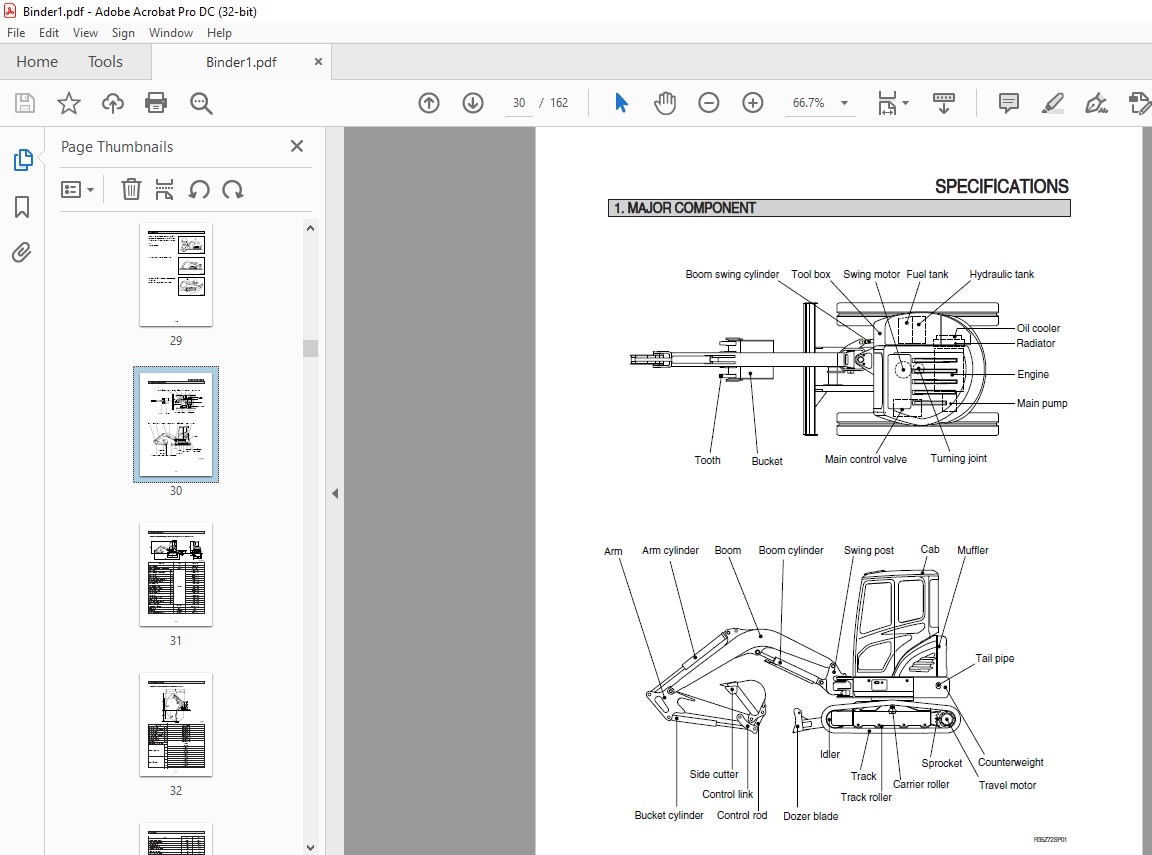Close the Binder1.pdf tab
The width and height of the screenshot is (1152, 855).
[x=318, y=62]
